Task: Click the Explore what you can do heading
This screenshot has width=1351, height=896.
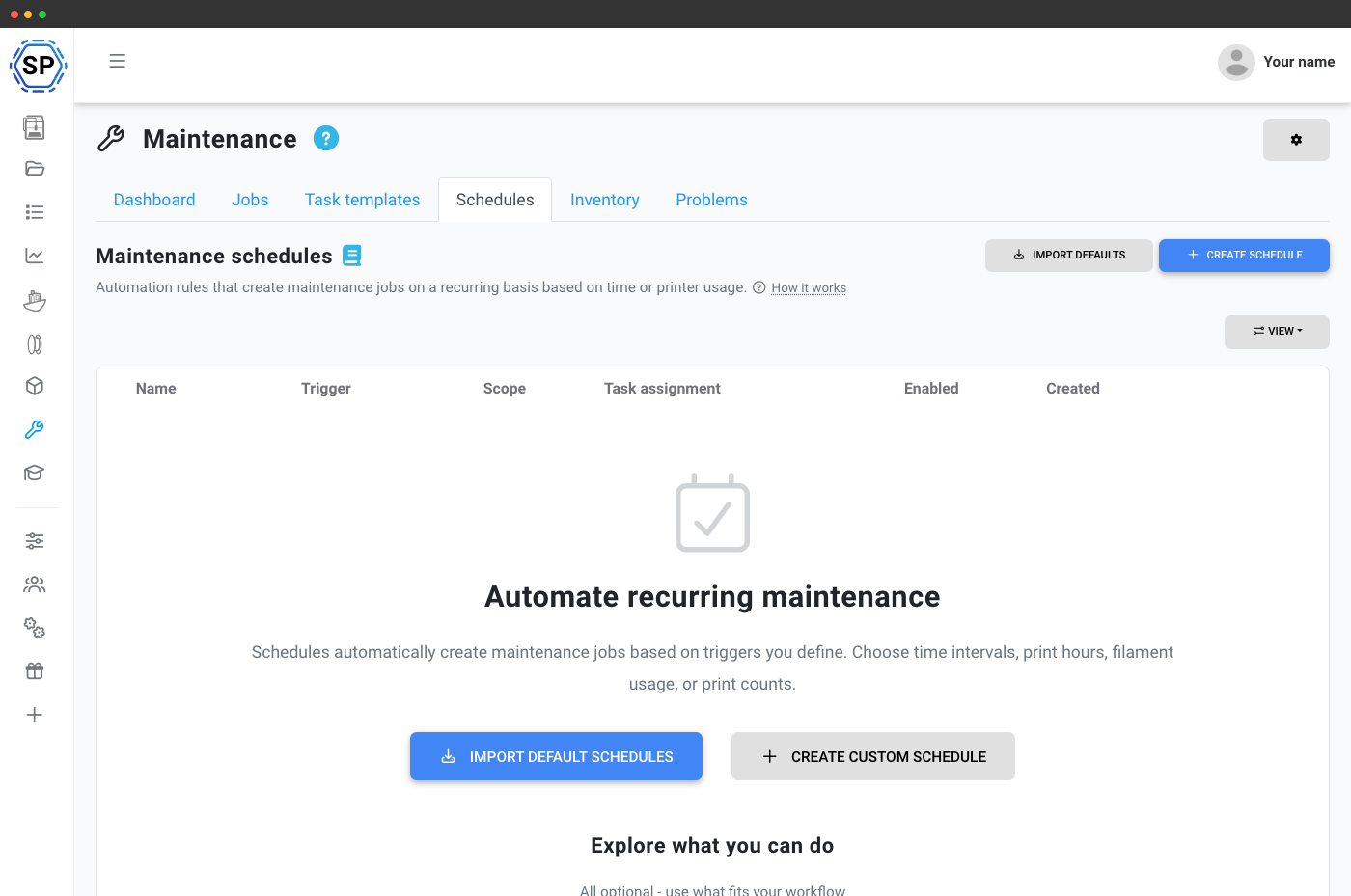Action: (x=712, y=845)
